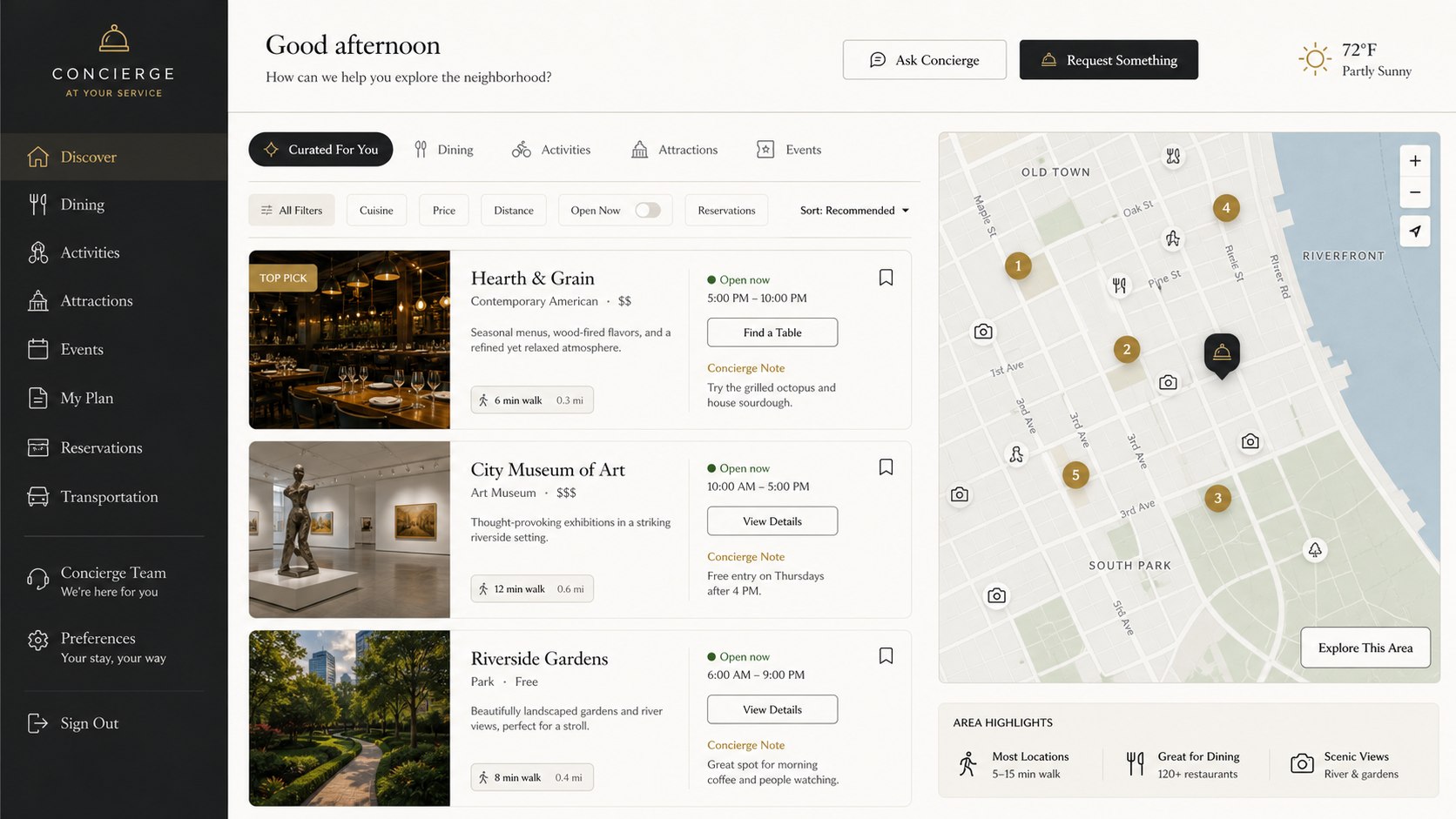This screenshot has height=819, width=1456.
Task: Click the Most Locations area highlight
Action: [x=1014, y=764]
